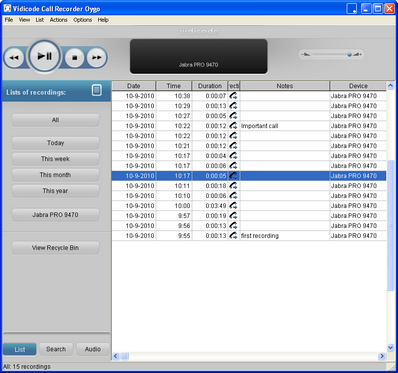Click the time 10:29 cell
This screenshot has width=398, height=373.
point(174,106)
